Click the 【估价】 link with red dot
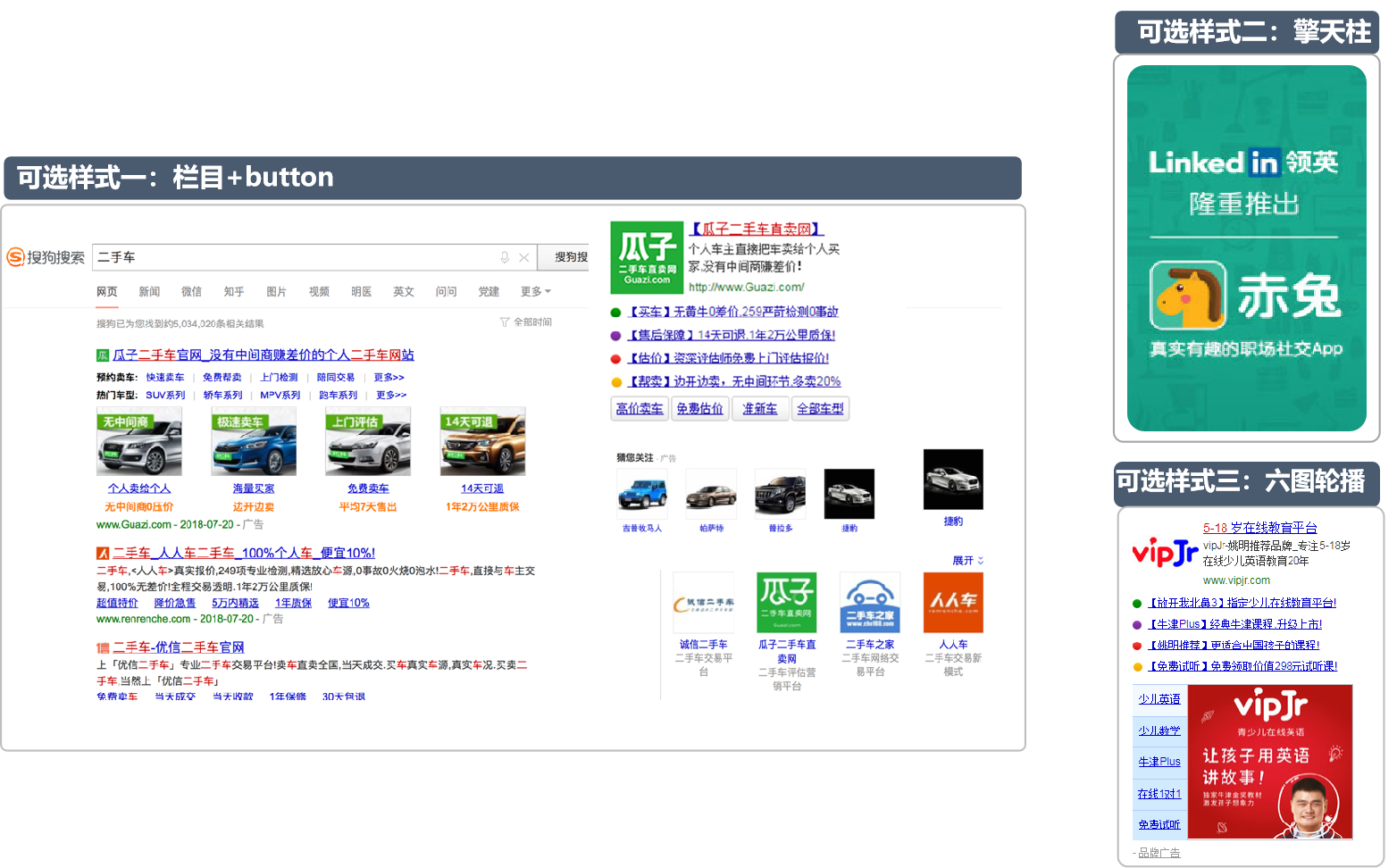Image resolution: width=1397 pixels, height=868 pixels. [727, 358]
